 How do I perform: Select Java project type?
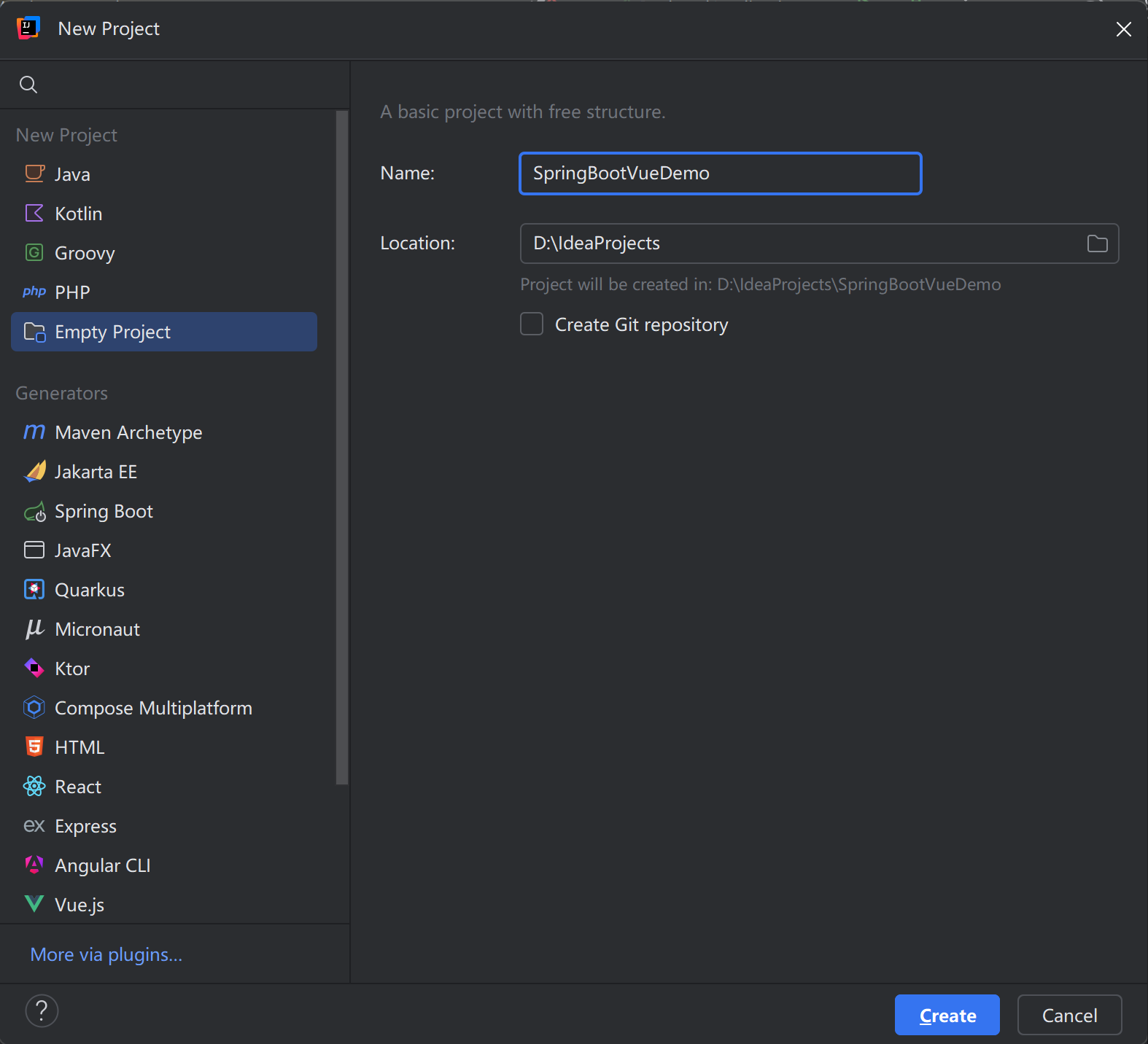(164, 174)
